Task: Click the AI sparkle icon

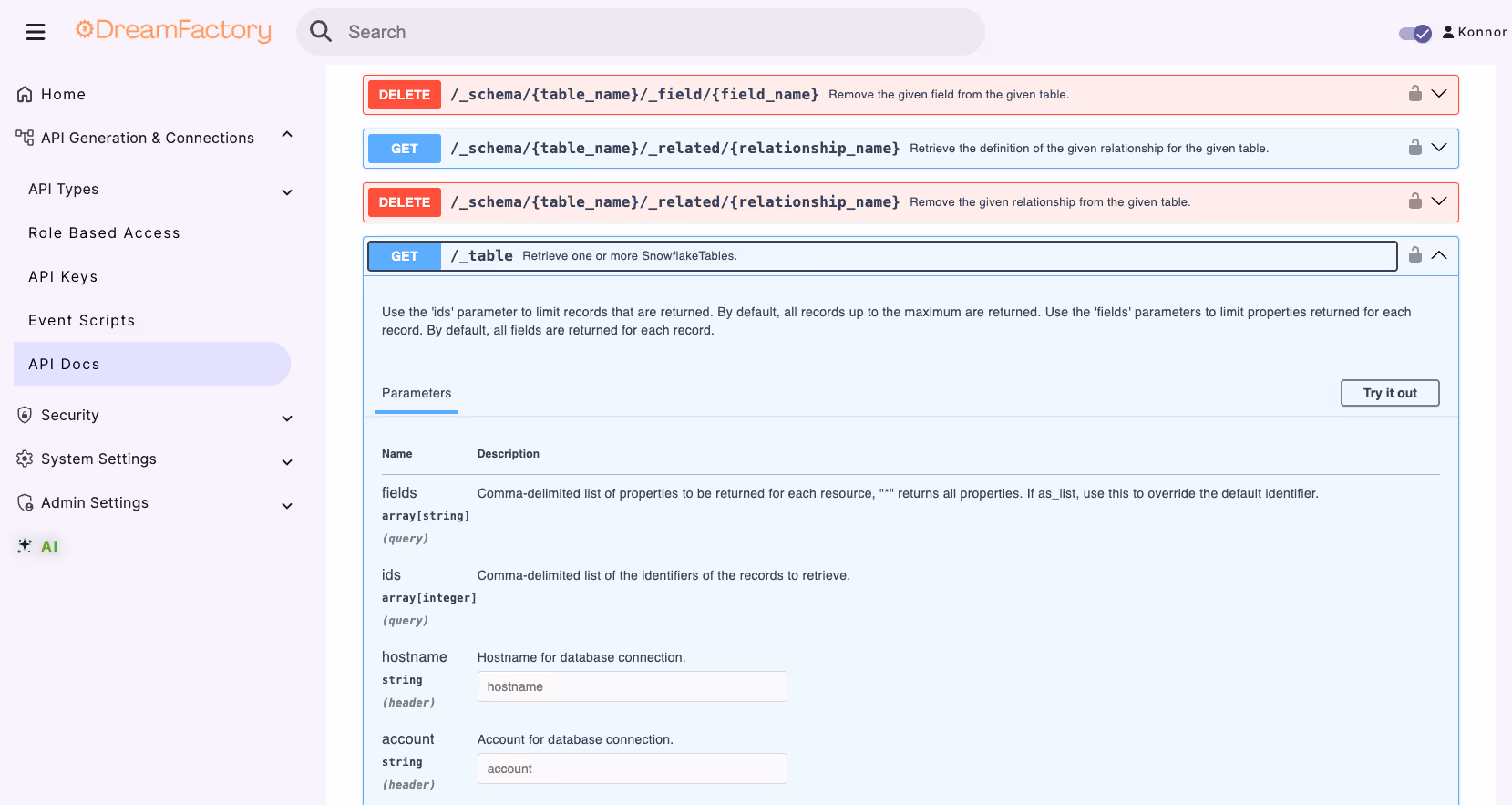Action: click(x=25, y=546)
